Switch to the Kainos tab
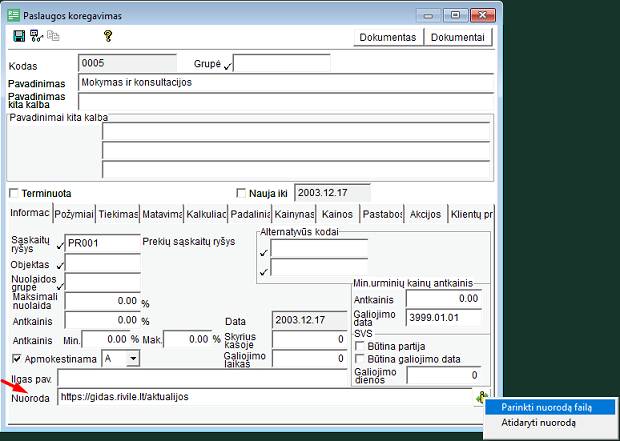 337,214
